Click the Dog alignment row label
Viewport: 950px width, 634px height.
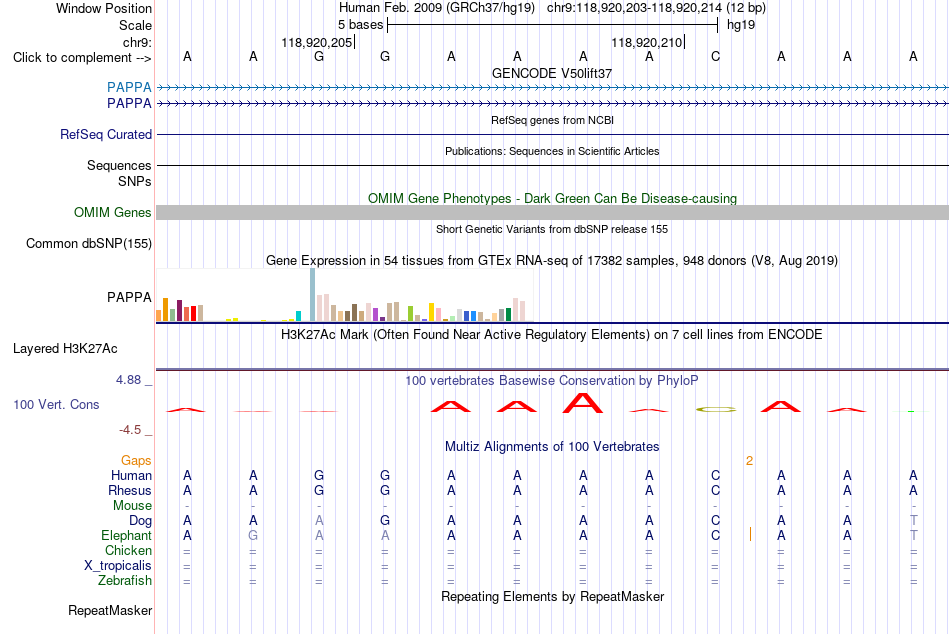(x=140, y=521)
